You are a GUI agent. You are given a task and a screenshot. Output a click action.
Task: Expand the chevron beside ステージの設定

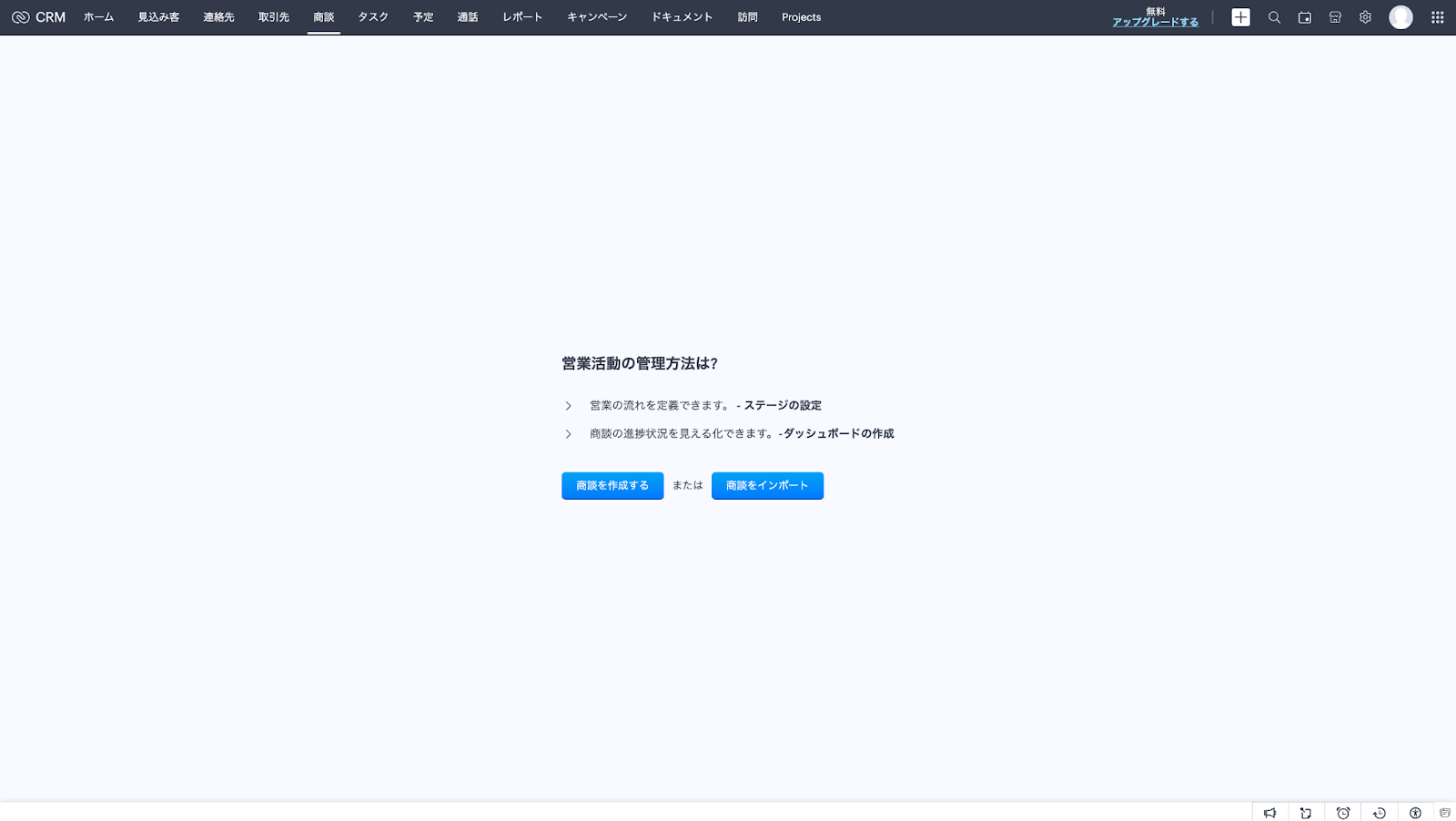(x=568, y=406)
